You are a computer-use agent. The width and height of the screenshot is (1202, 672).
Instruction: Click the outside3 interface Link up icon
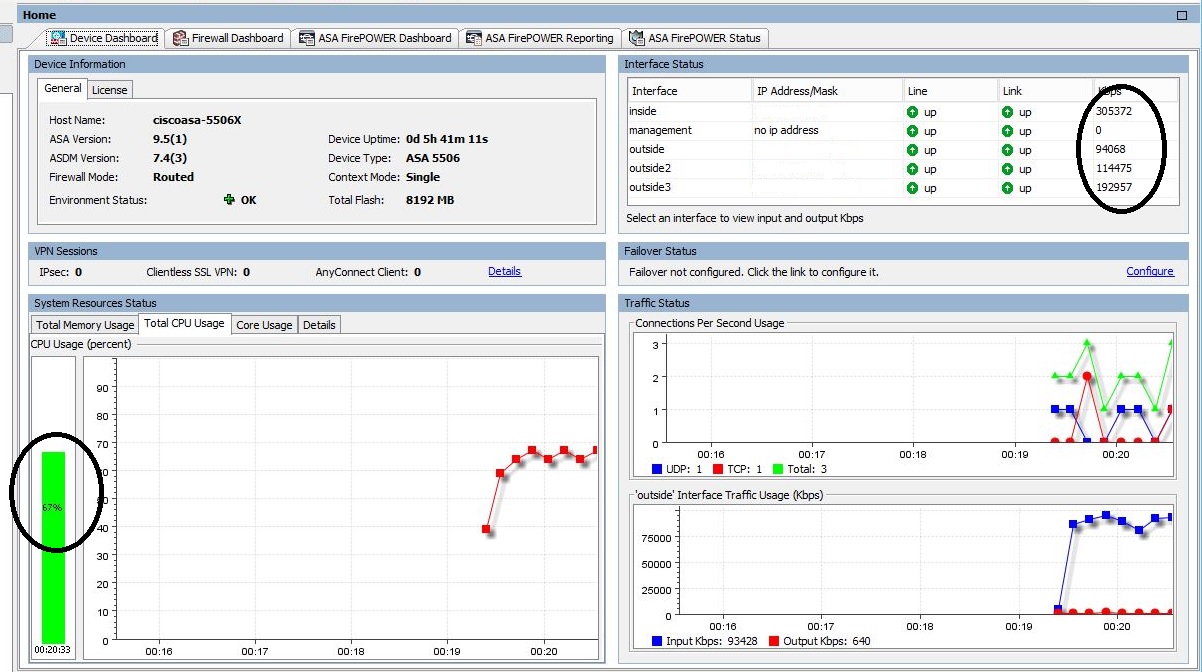click(1007, 188)
